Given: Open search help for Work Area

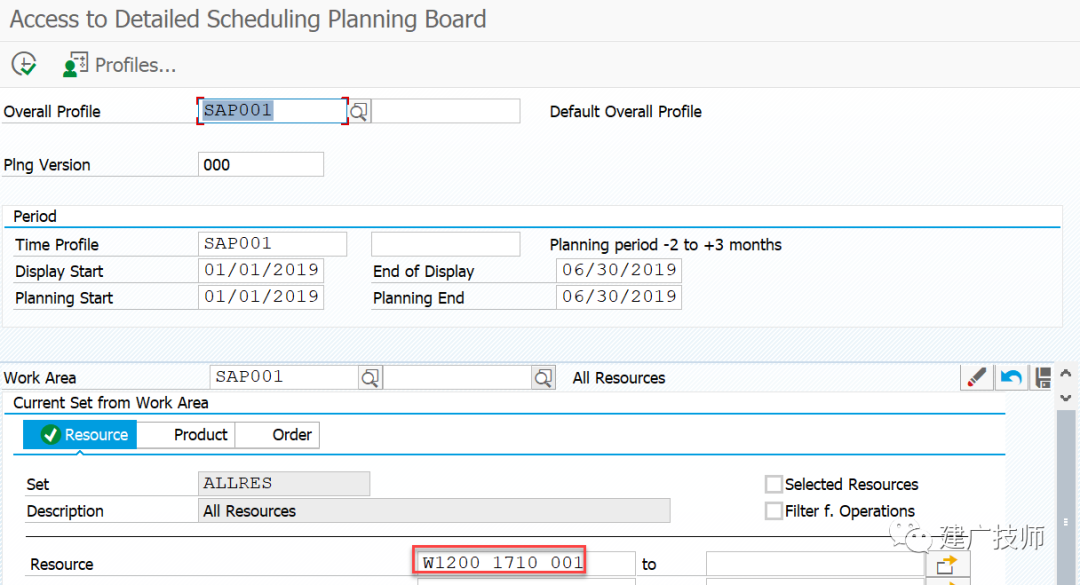Looking at the screenshot, I should pos(371,378).
